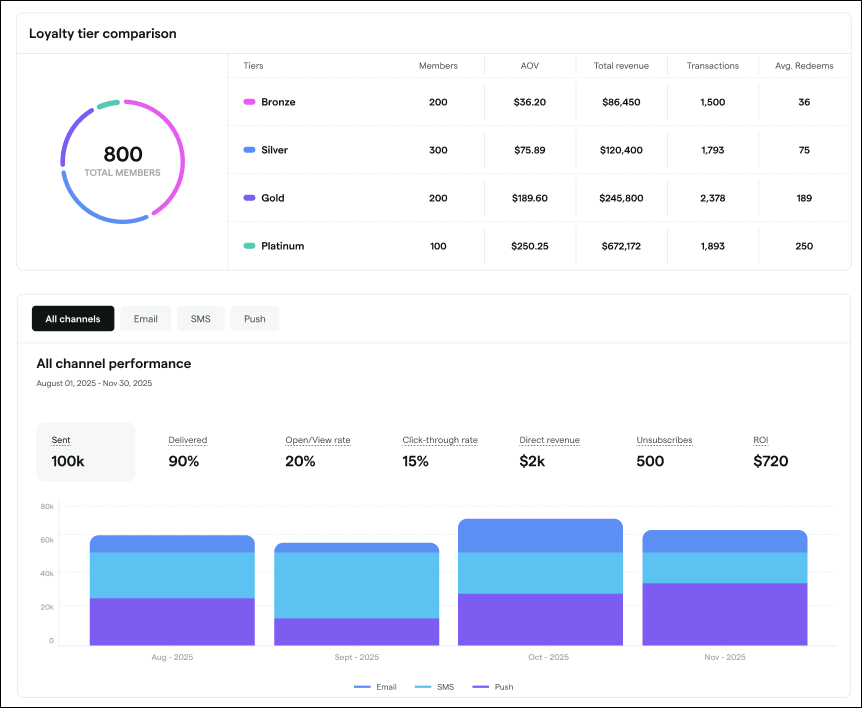The image size is (862, 708).
Task: Select the Unsubscribes metric
Action: click(x=664, y=452)
